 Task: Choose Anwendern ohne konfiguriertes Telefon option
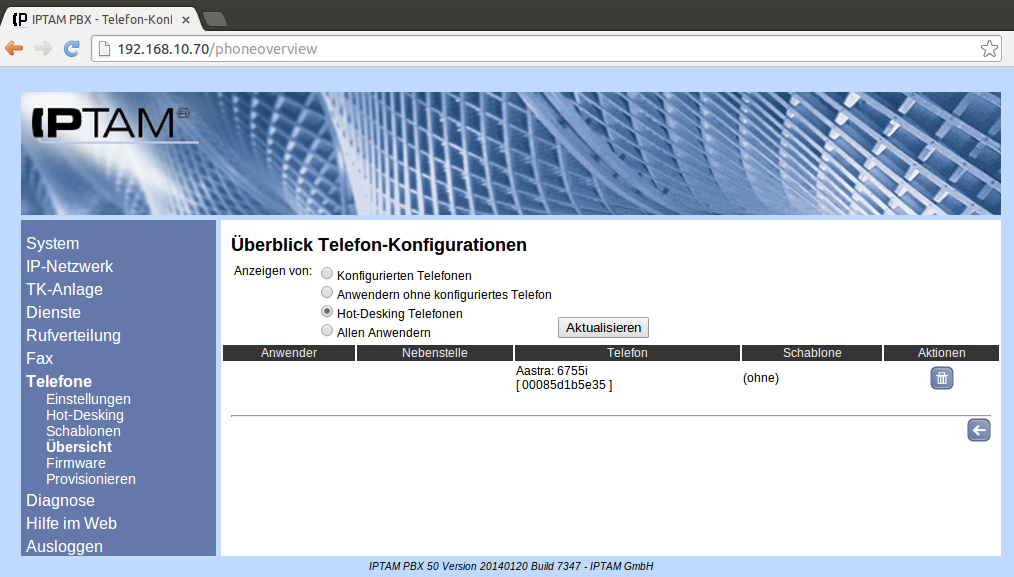327,293
